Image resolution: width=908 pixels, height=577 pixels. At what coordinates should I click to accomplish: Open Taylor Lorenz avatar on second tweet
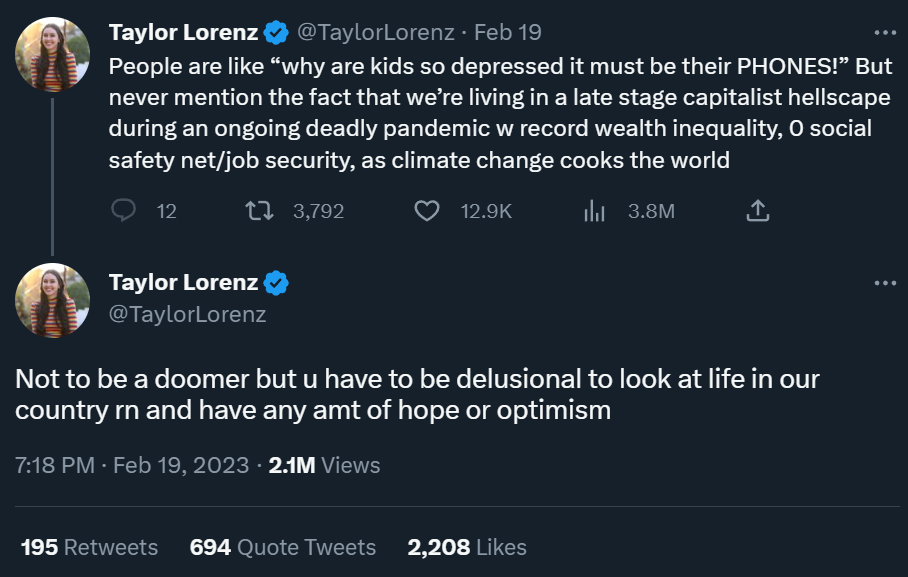coord(53,301)
